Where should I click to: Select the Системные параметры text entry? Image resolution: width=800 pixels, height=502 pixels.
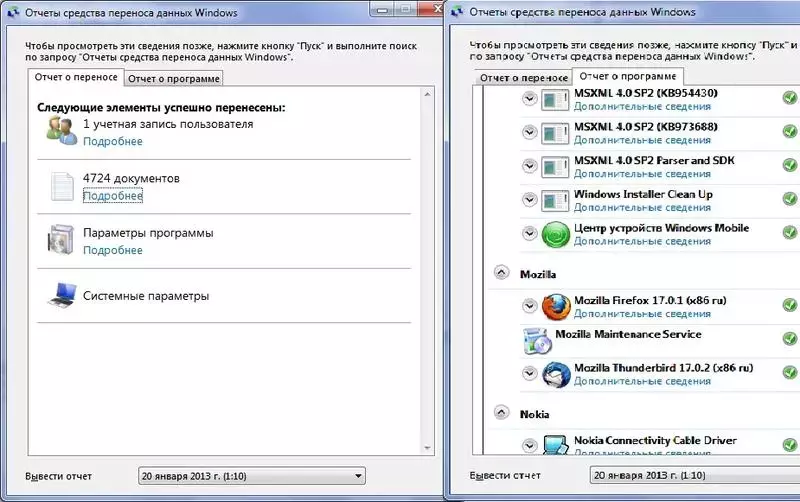146,296
